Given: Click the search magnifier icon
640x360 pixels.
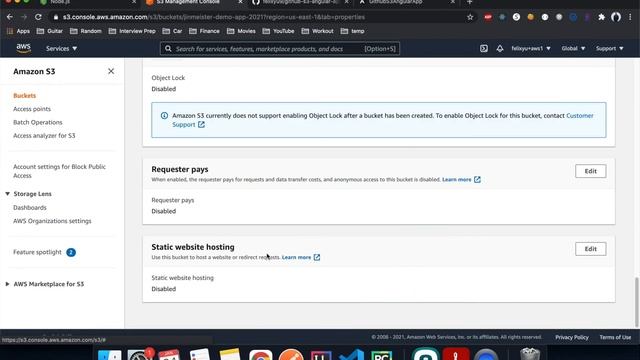Looking at the screenshot, I should 168,49.
